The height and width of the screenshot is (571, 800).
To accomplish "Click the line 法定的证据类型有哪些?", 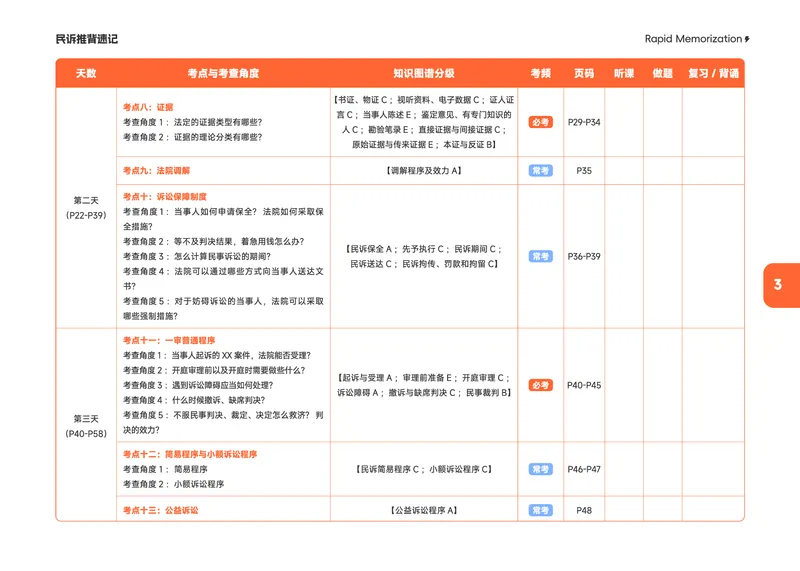I will tap(192, 122).
